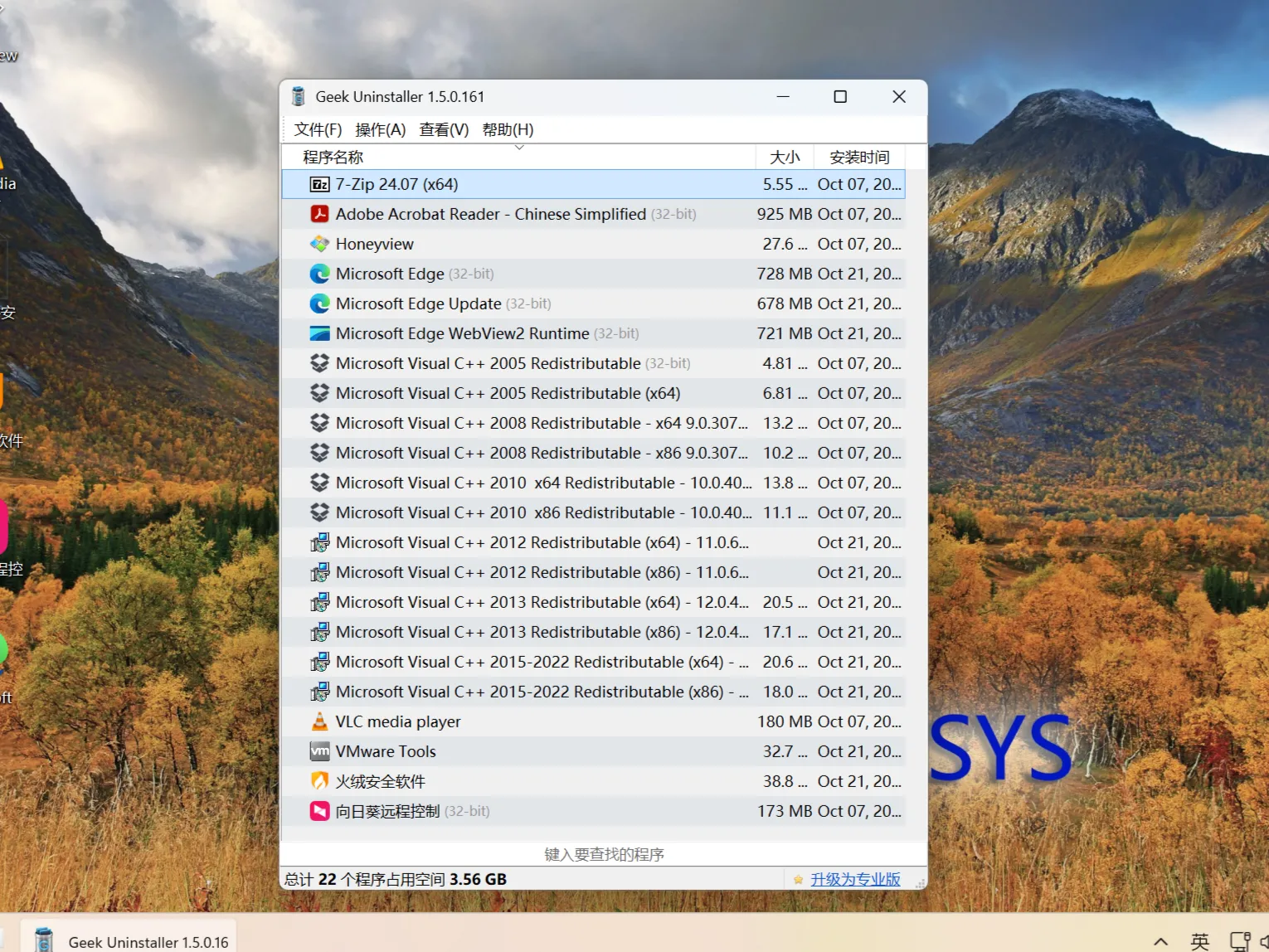This screenshot has width=1269, height=952.
Task: Click the Microsoft Edge WebView2 Runtime icon
Action: click(x=319, y=333)
